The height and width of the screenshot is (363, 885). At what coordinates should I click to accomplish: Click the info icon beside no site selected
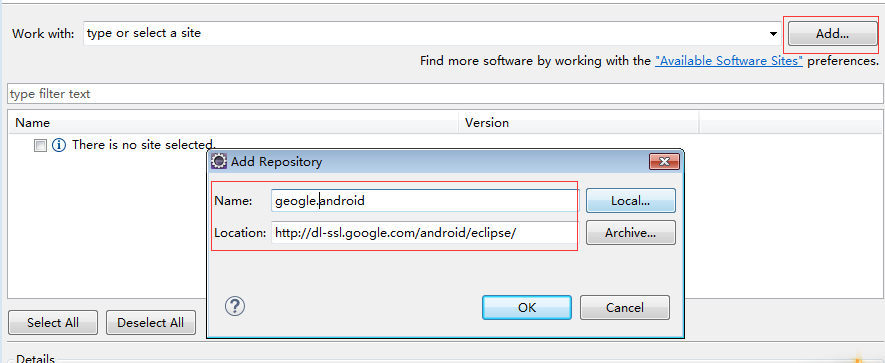pyautogui.click(x=59, y=146)
